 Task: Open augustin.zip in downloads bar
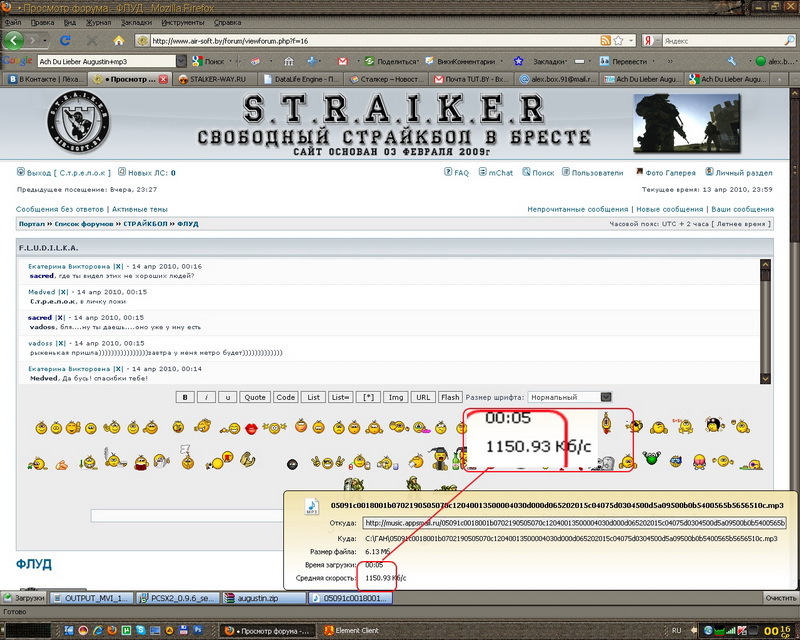pos(264,598)
